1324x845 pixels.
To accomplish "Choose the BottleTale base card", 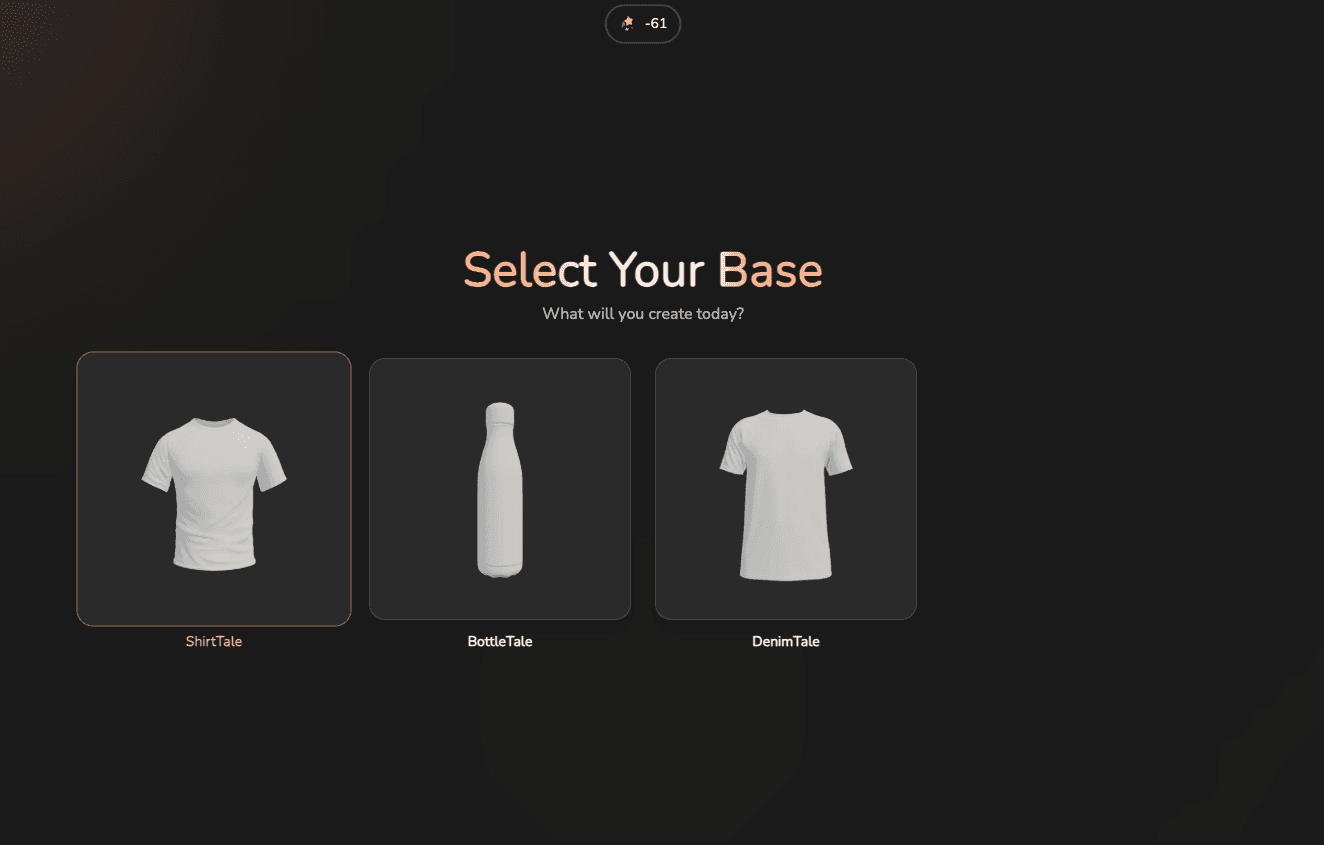I will 500,489.
